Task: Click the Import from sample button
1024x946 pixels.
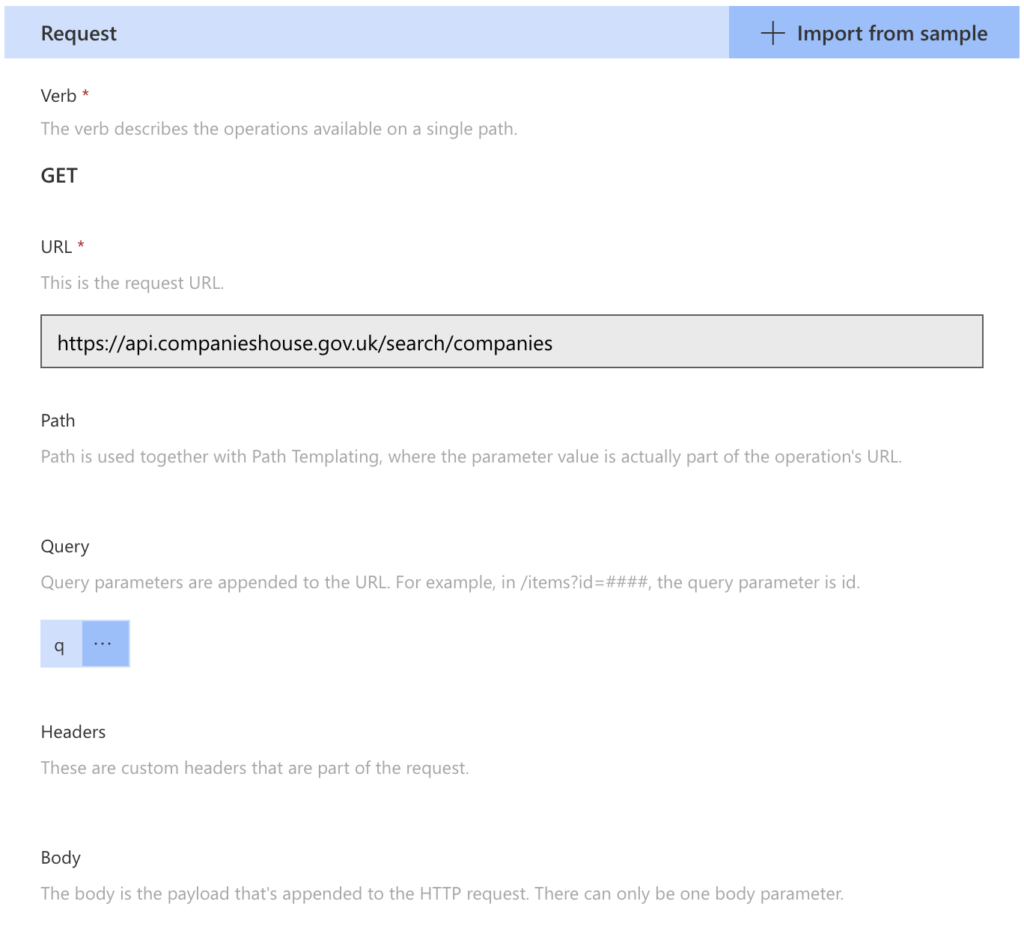Action: pyautogui.click(x=872, y=33)
